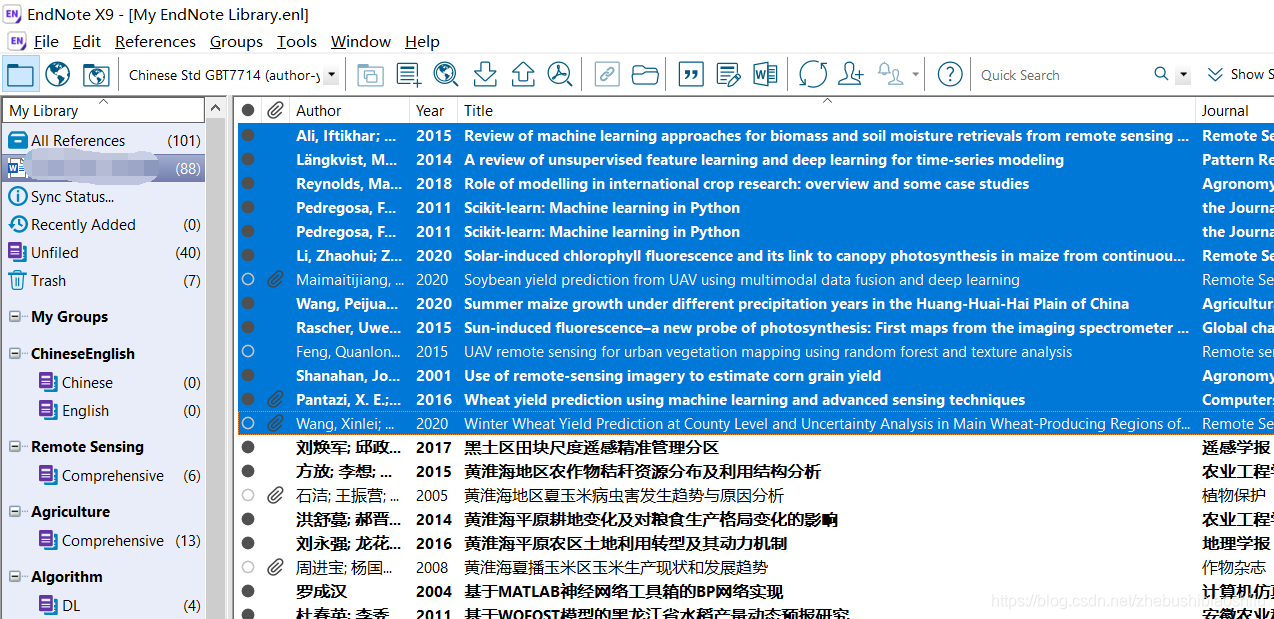Open the Go to Word Processor icon

(765, 74)
